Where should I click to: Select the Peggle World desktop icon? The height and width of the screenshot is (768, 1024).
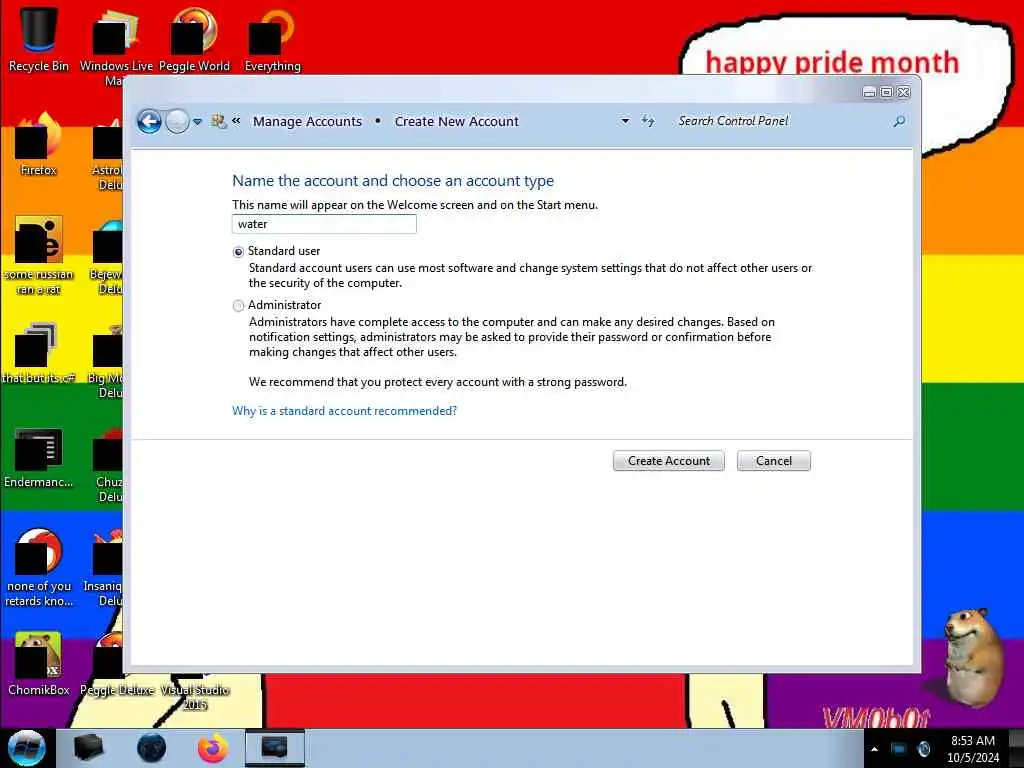[x=194, y=39]
